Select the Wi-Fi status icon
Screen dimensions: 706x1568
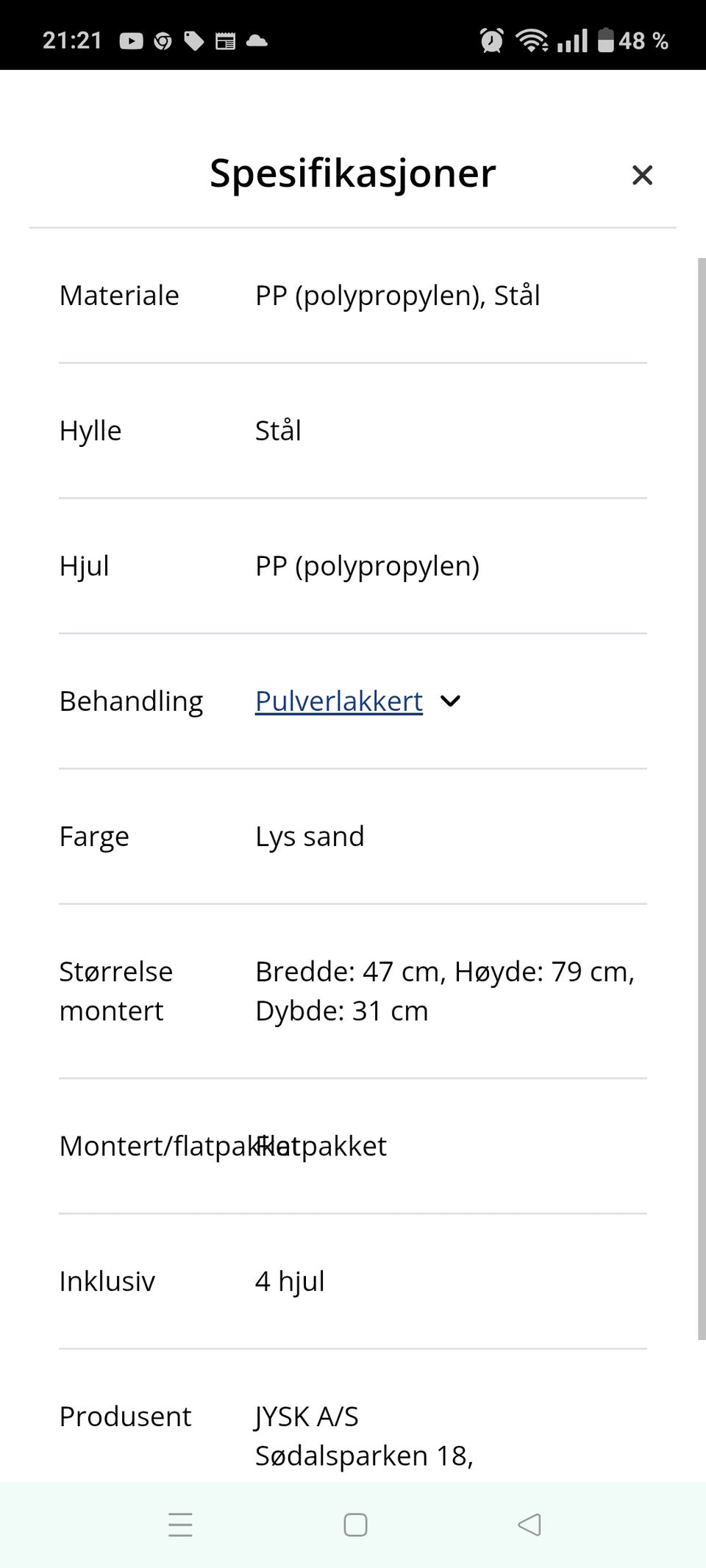click(x=532, y=40)
